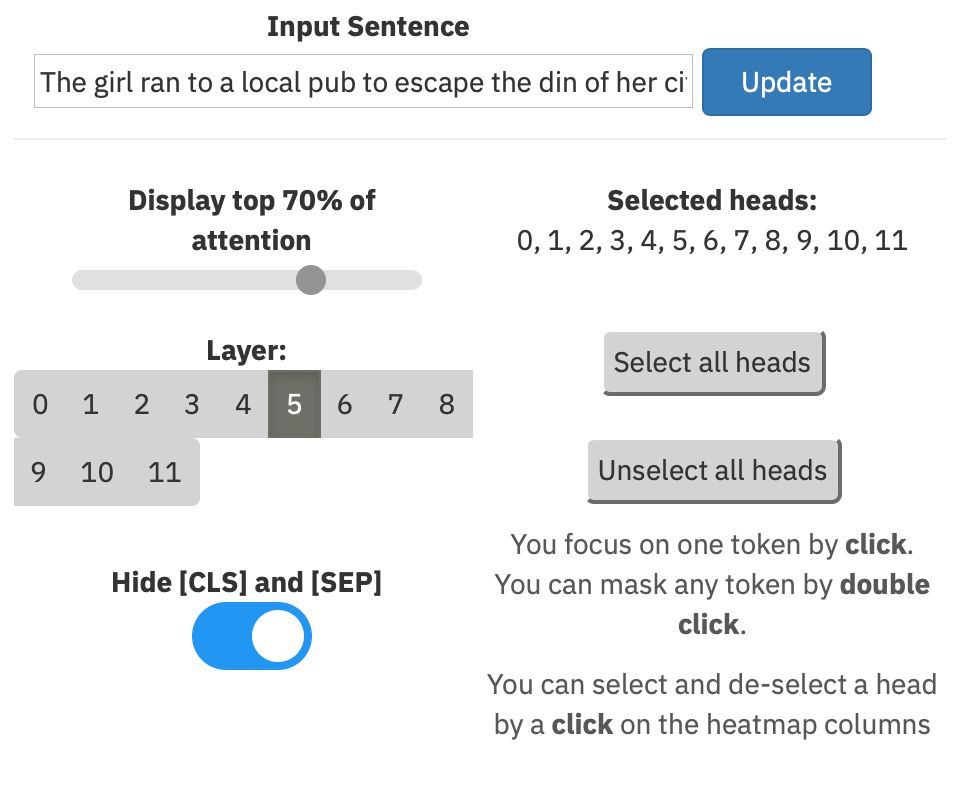Screen dimensions: 980x790
Task: Select layer 0
Action: (x=40, y=404)
